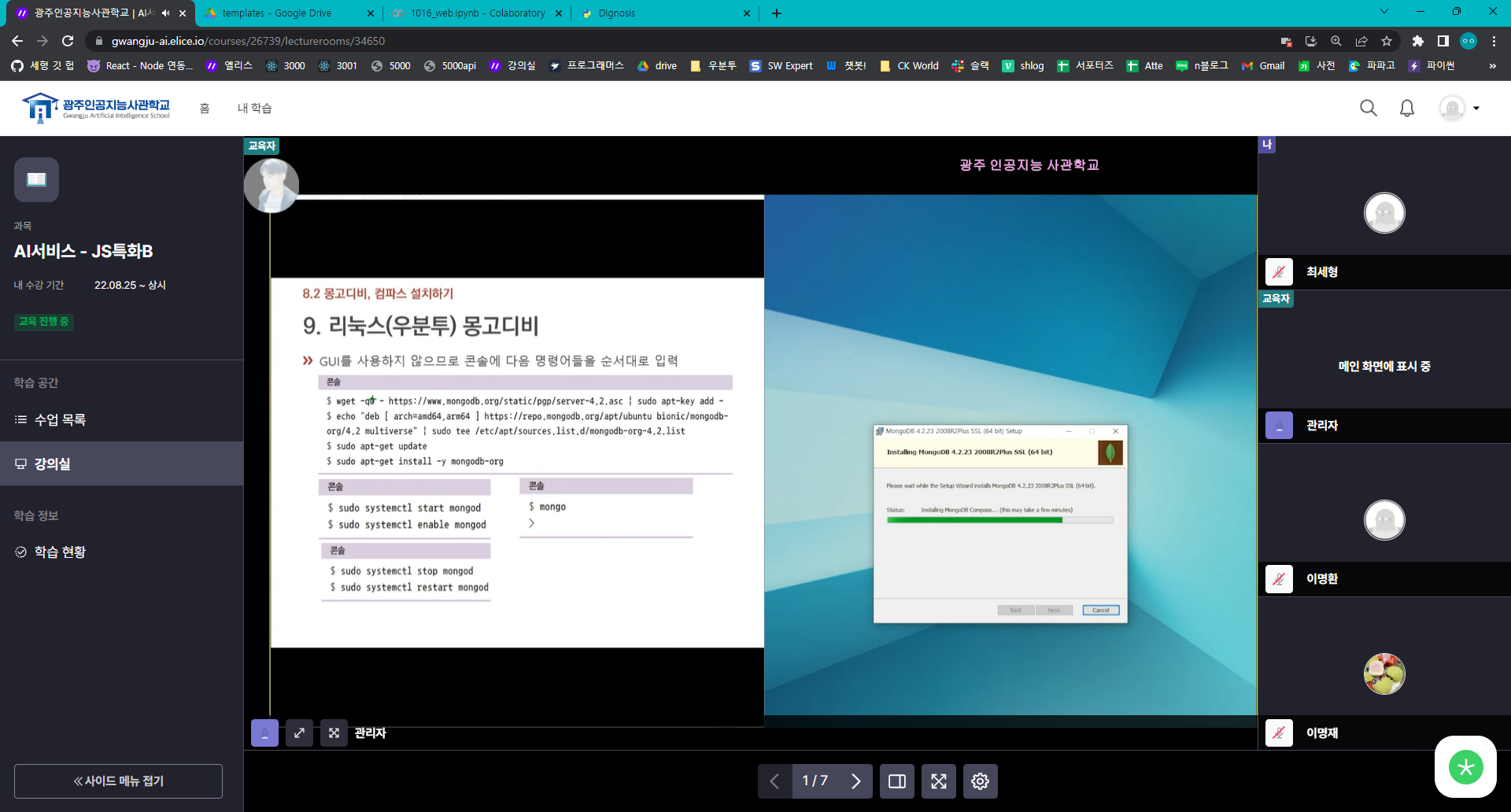Open the notifications bell
The height and width of the screenshot is (812, 1511).
1407,108
